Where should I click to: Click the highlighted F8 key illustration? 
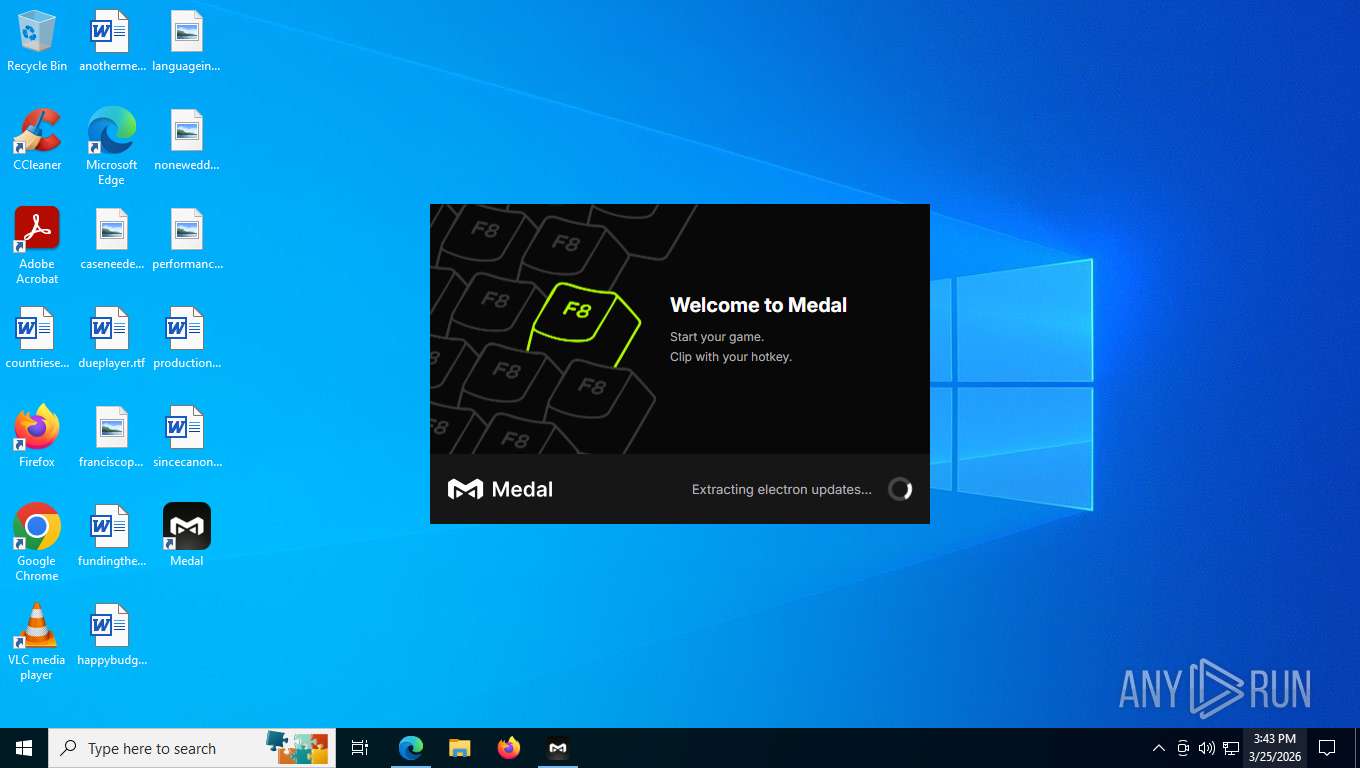[x=583, y=323]
